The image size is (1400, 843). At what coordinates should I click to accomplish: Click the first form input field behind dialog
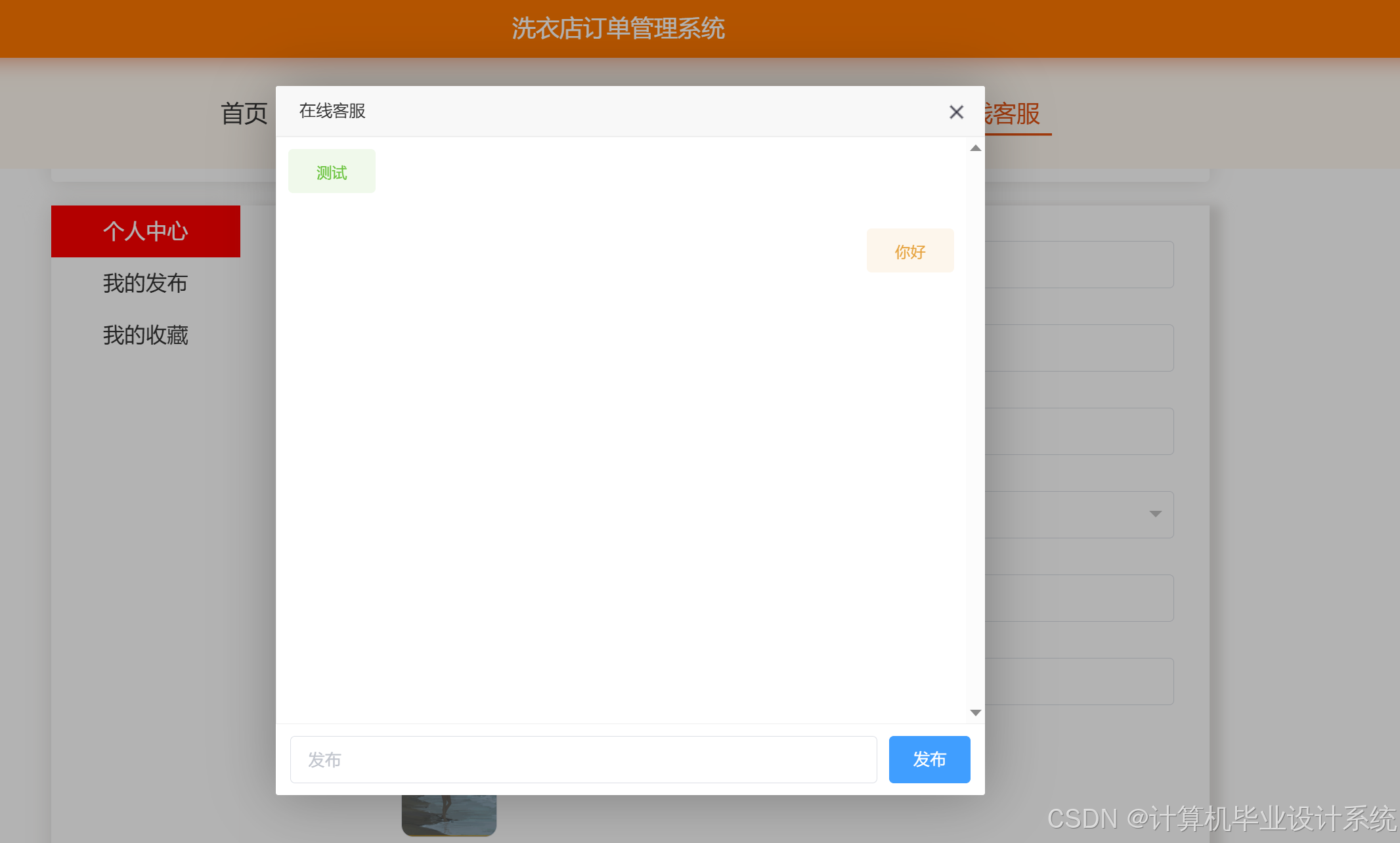pyautogui.click(x=1078, y=265)
